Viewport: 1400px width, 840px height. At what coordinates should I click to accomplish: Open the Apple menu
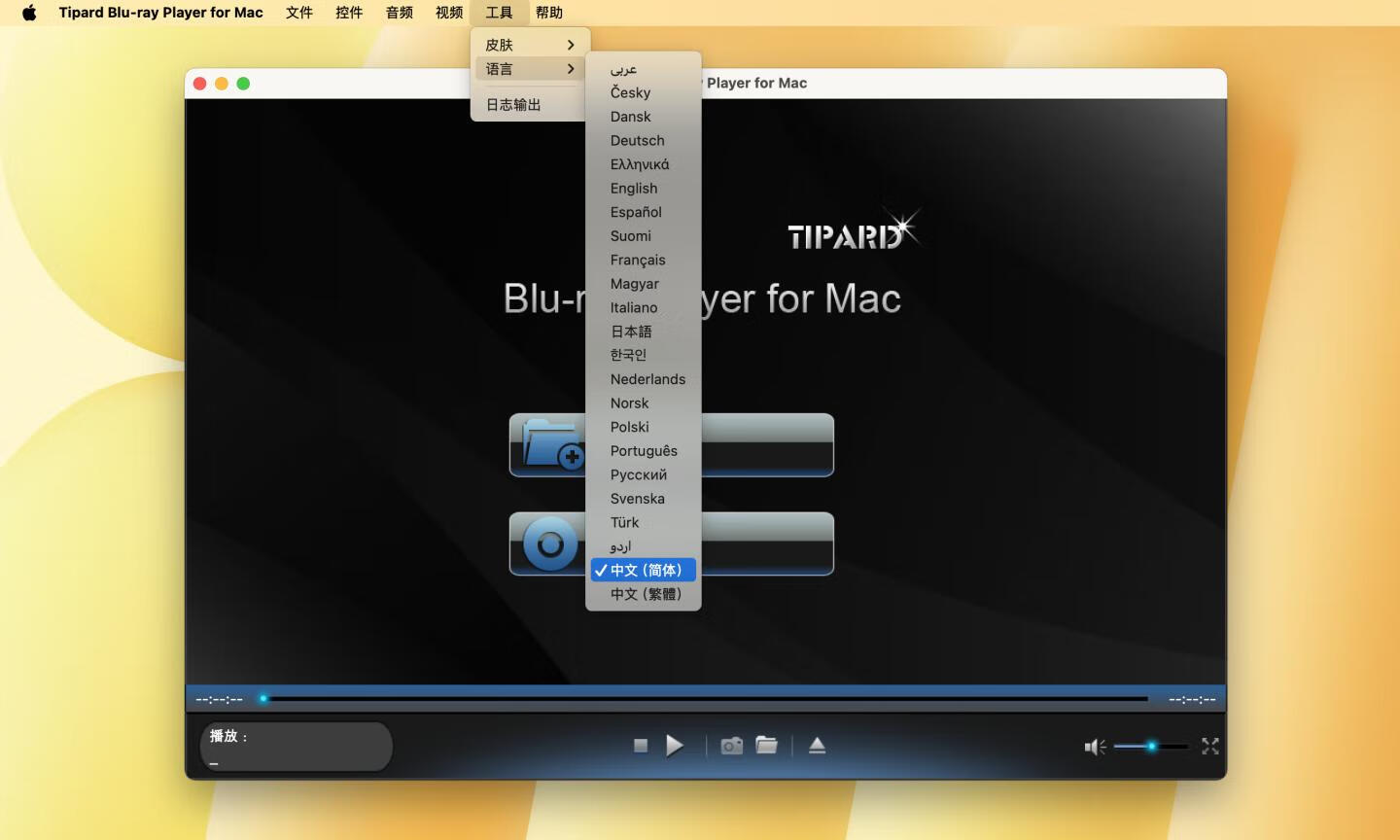29,13
